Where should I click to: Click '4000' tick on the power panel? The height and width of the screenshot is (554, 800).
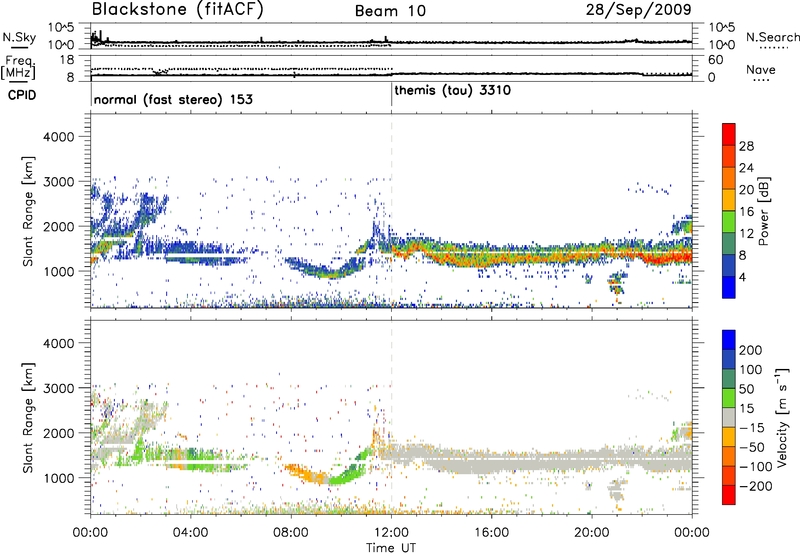58,137
